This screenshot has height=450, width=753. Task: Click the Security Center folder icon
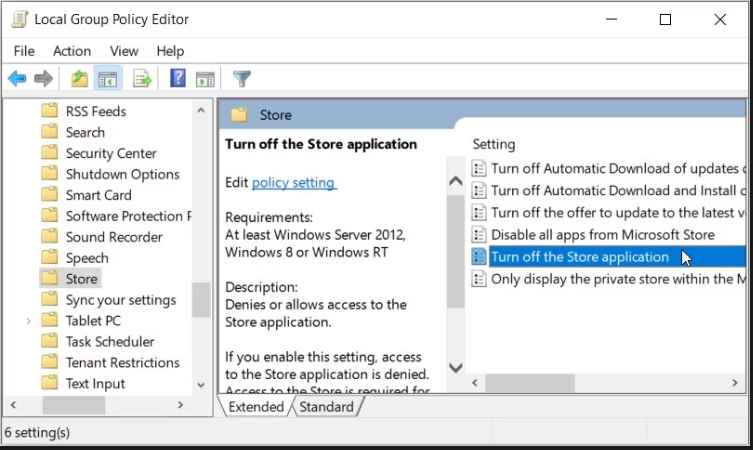[49, 152]
